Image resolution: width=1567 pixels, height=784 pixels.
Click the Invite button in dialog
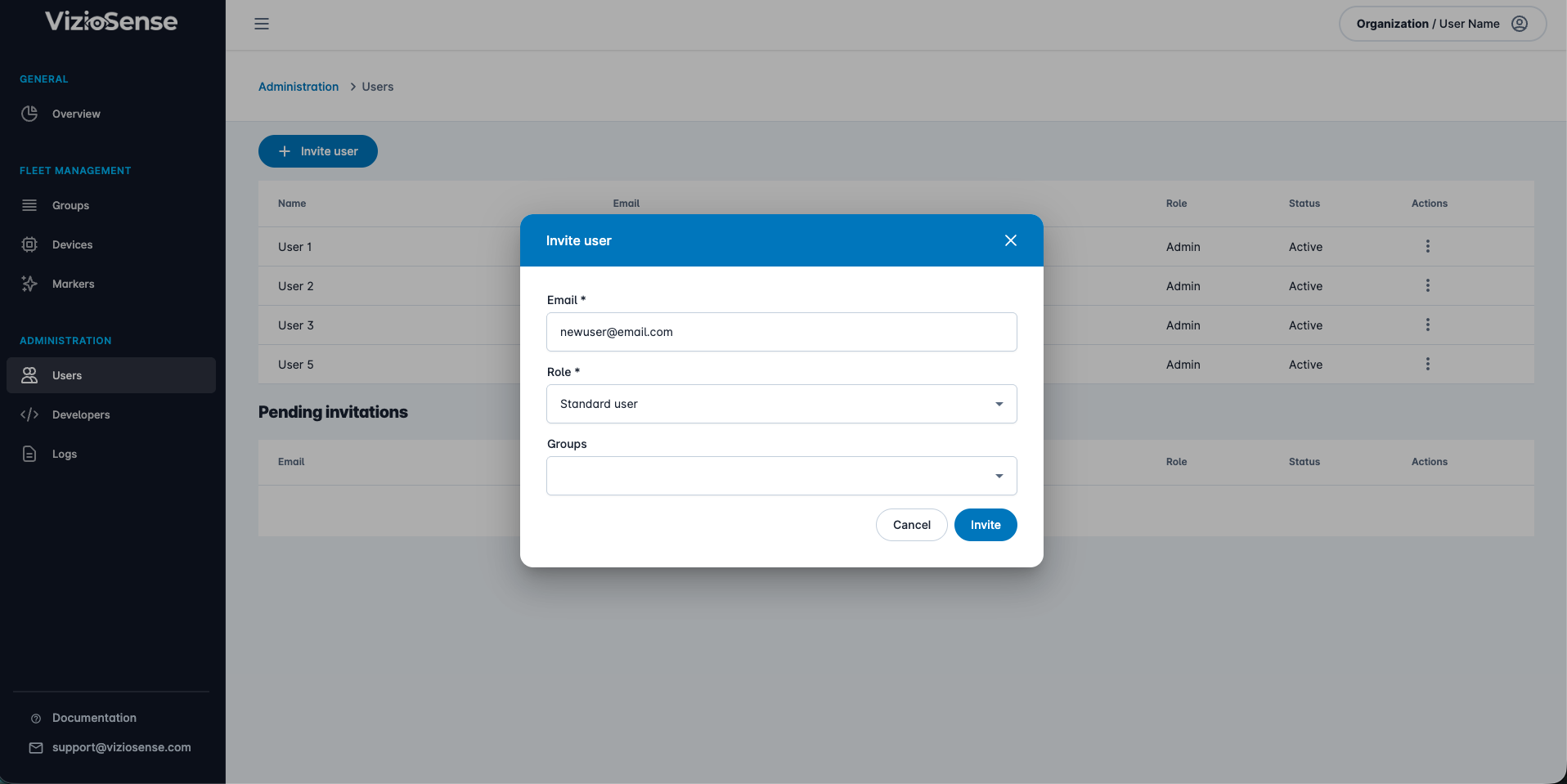[986, 525]
